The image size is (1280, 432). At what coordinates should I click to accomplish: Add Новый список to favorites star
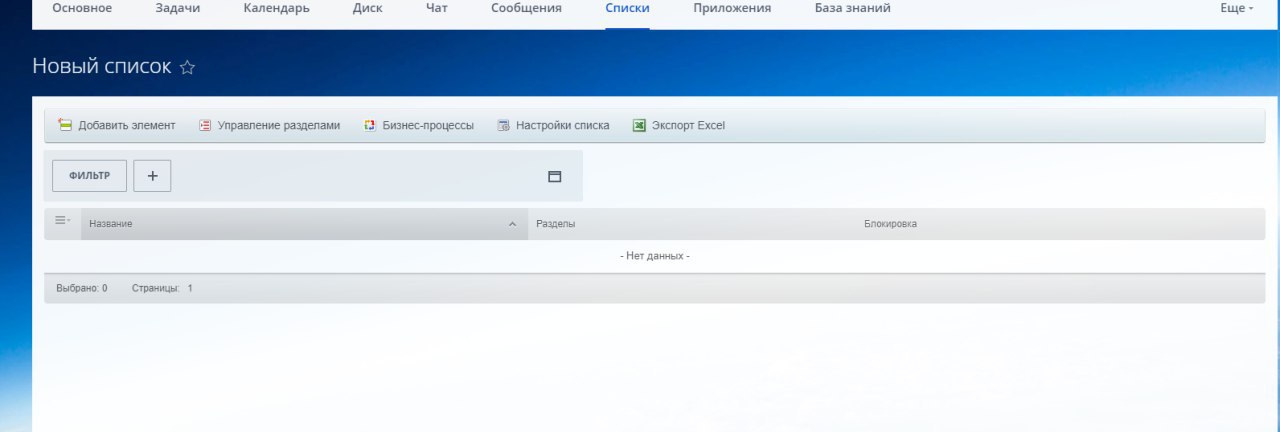187,68
